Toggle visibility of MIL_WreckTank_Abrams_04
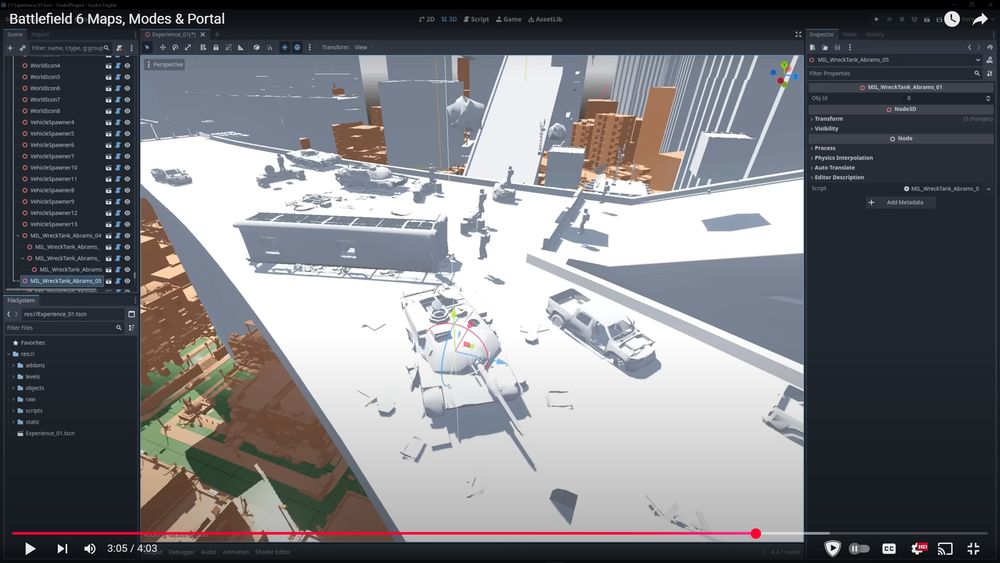Viewport: 1000px width, 563px height. click(128, 236)
